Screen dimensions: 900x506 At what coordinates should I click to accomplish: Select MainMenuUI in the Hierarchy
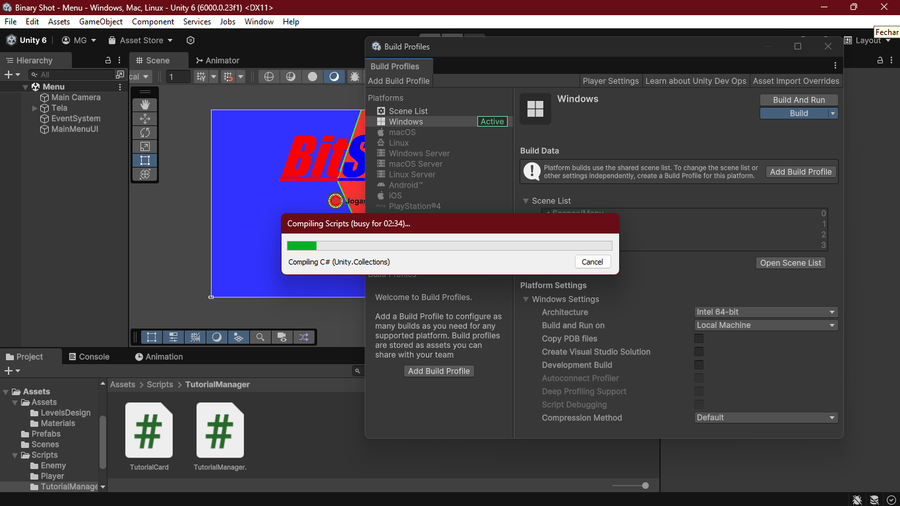(75, 129)
